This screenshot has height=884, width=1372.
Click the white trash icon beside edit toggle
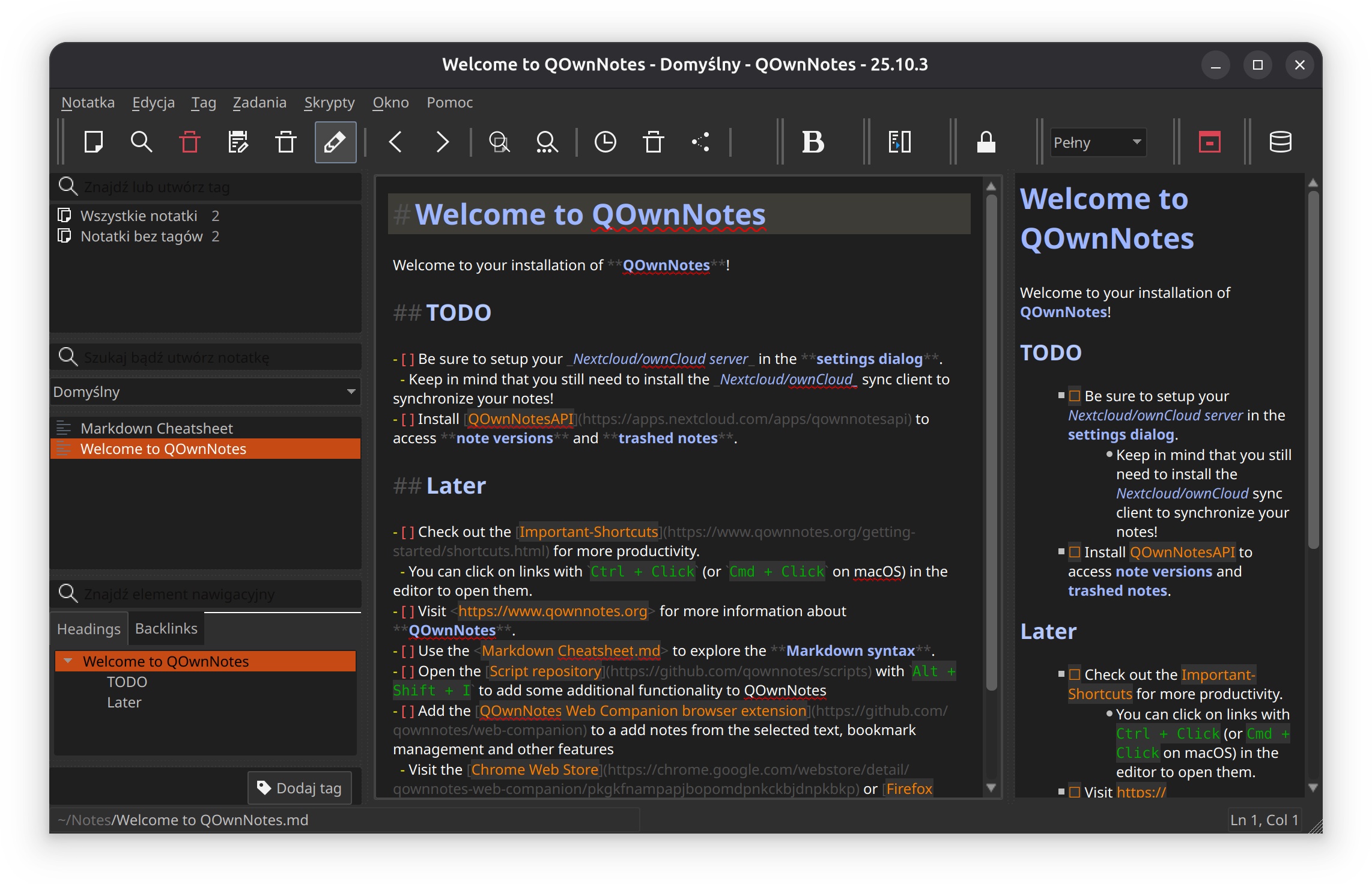pyautogui.click(x=286, y=142)
